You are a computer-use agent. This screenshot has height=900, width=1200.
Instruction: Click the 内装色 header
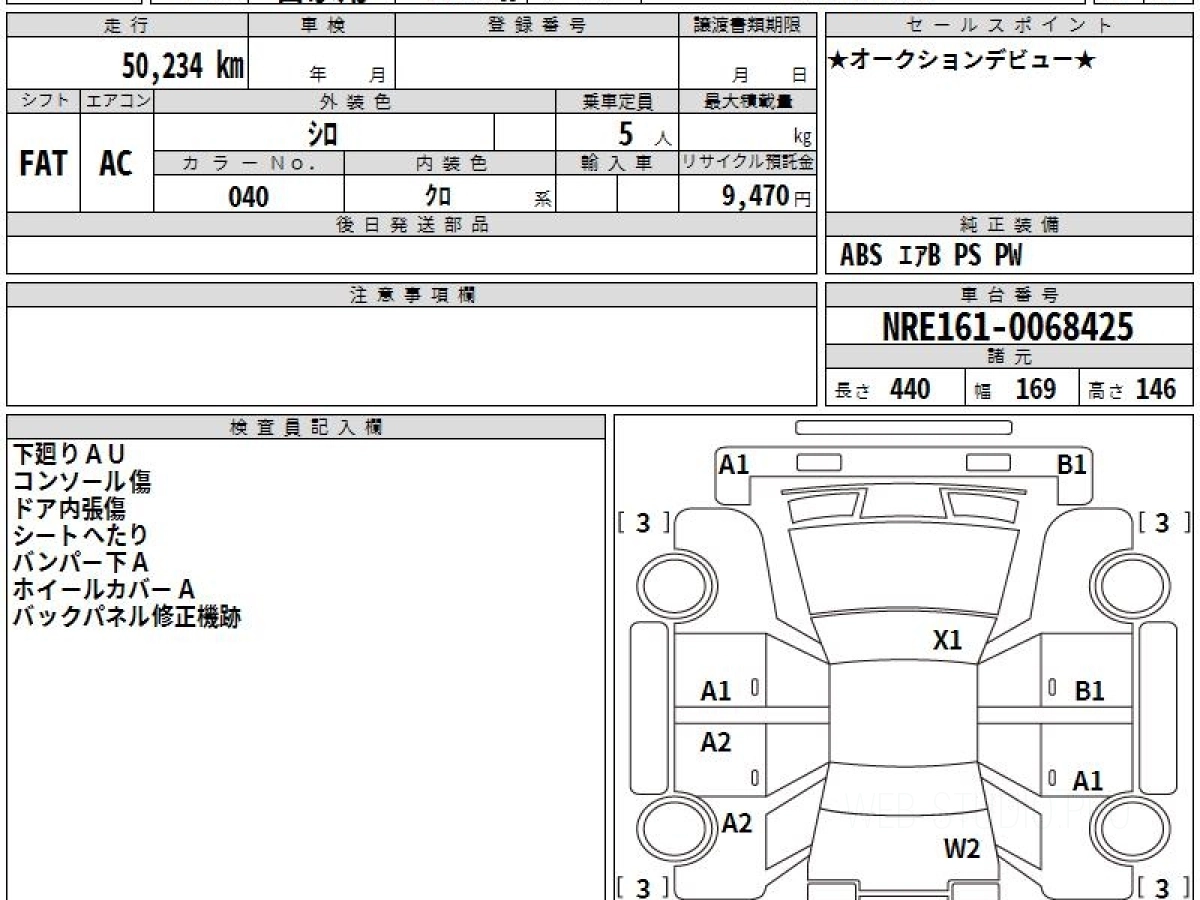[x=450, y=164]
